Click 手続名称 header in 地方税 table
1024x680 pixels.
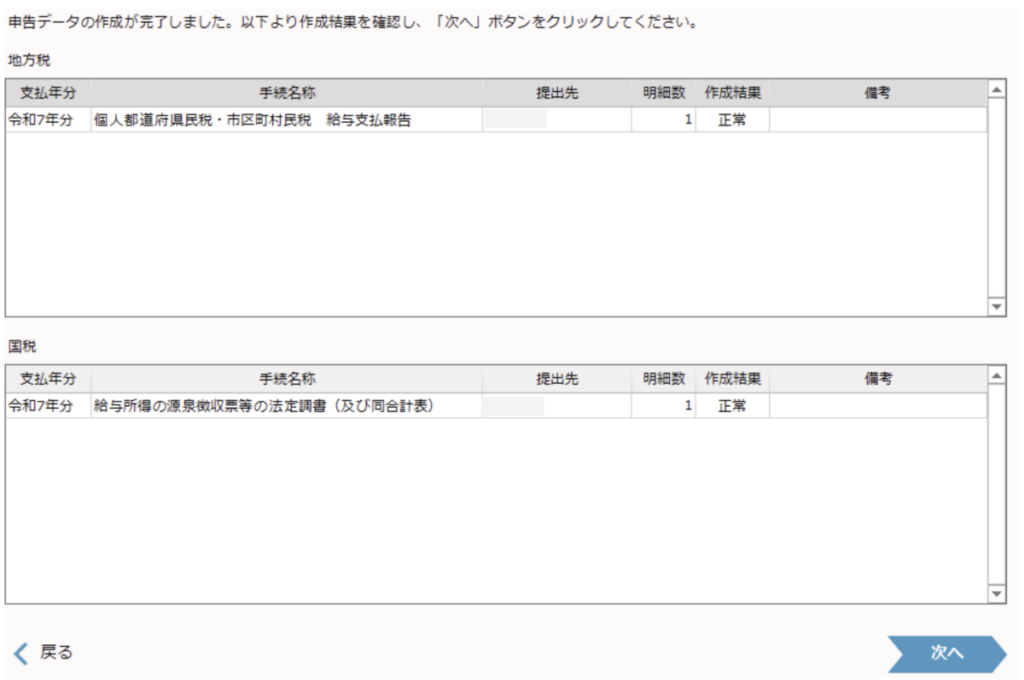287,93
